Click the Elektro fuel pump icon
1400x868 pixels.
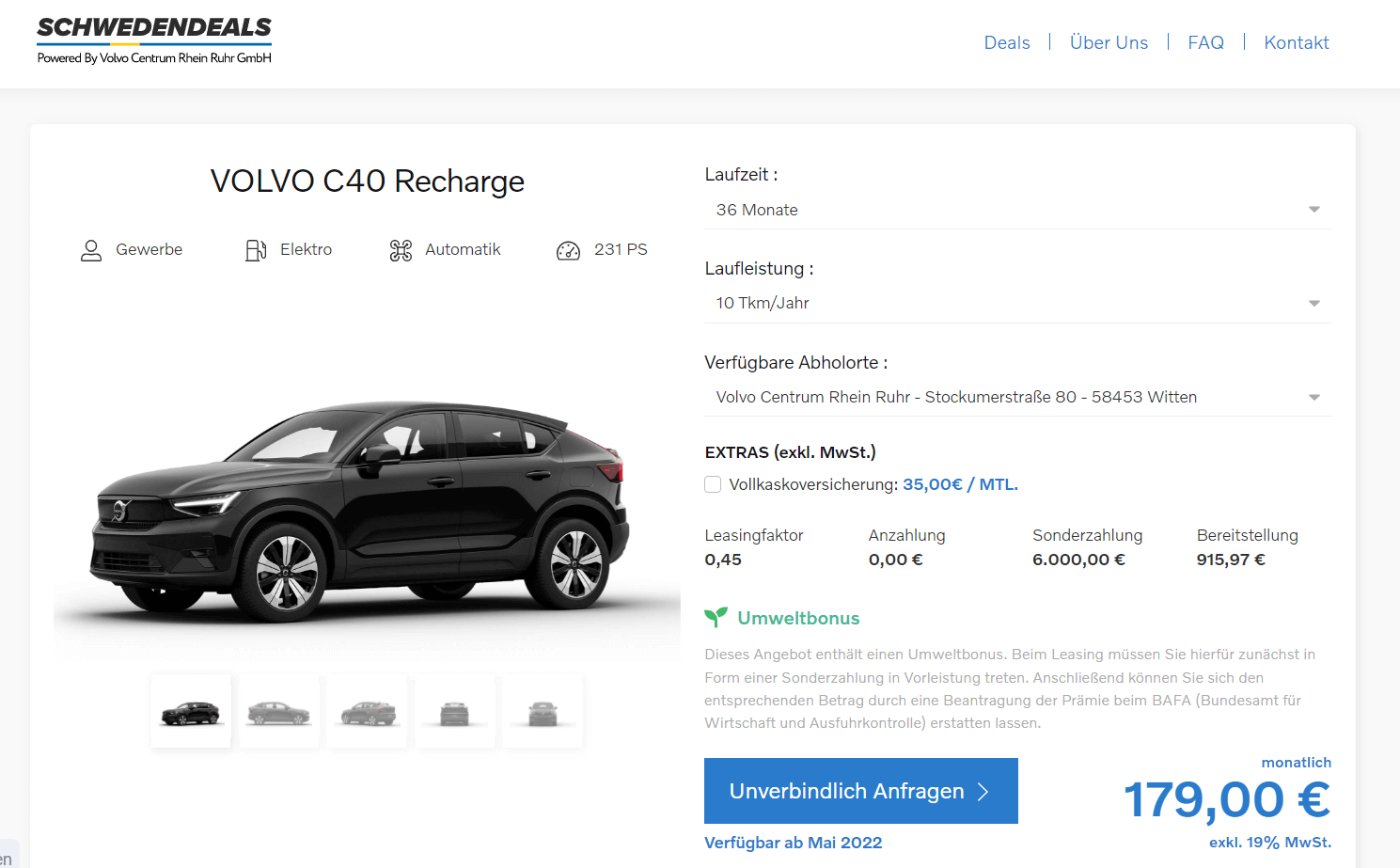[256, 250]
